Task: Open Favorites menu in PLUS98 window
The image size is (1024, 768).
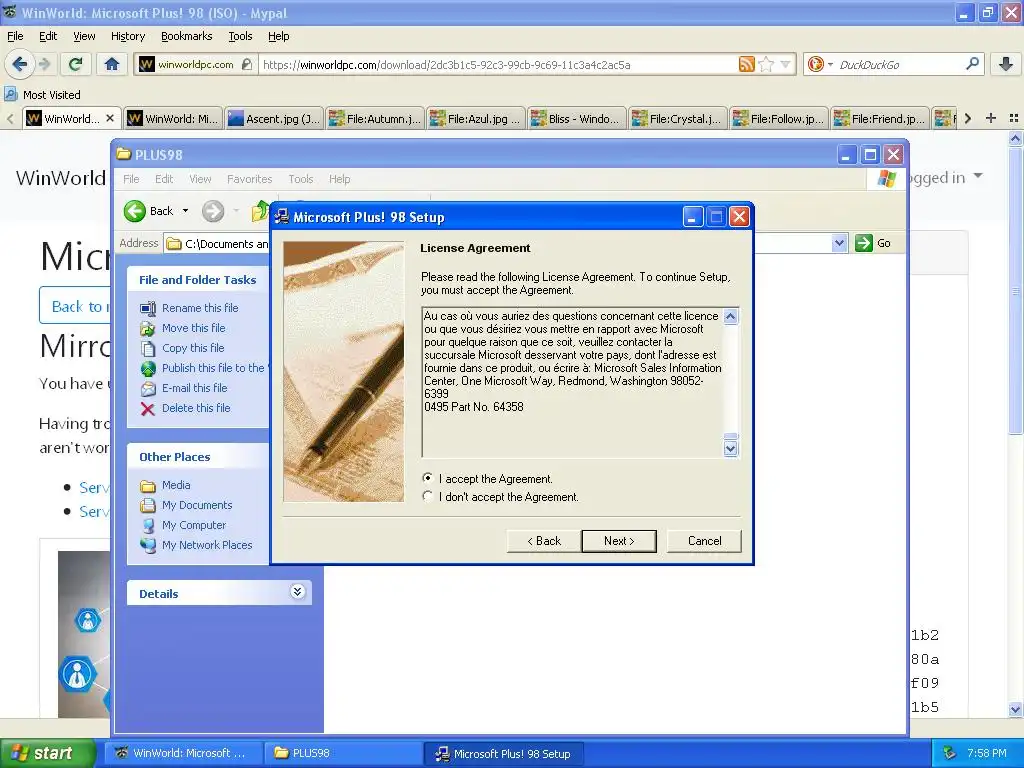Action: tap(249, 179)
